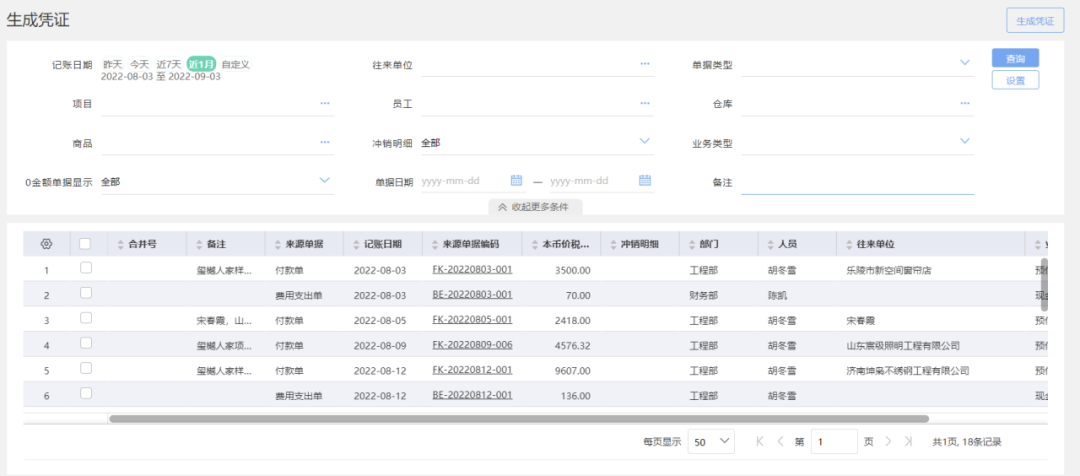Sort by the 备注 column sort icon

point(199,244)
